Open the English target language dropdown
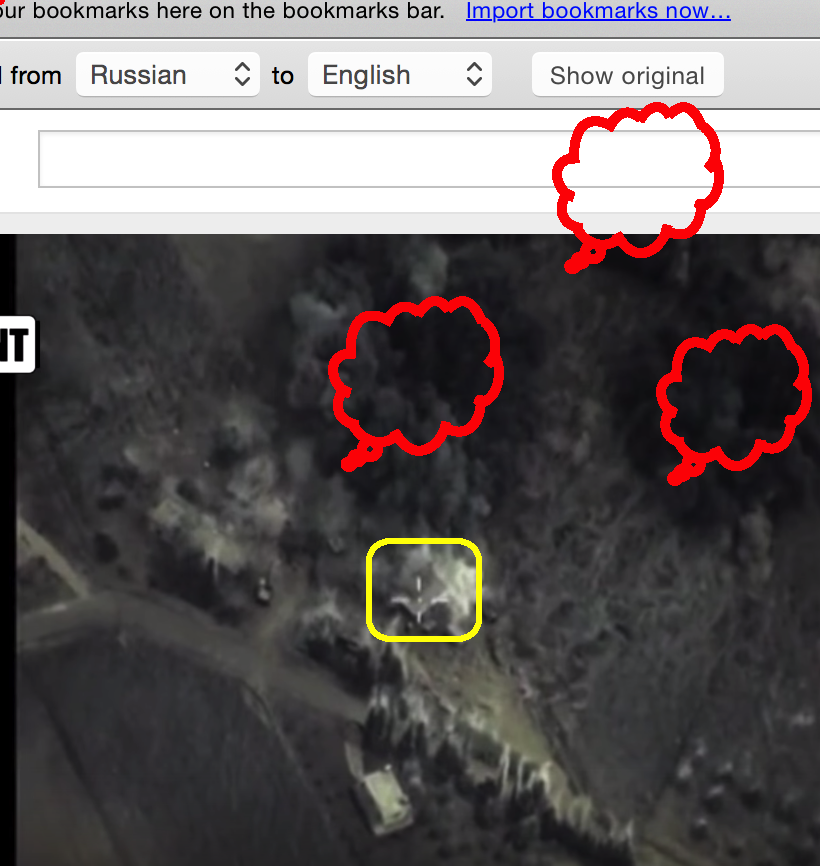The width and height of the screenshot is (820, 866). coord(400,75)
